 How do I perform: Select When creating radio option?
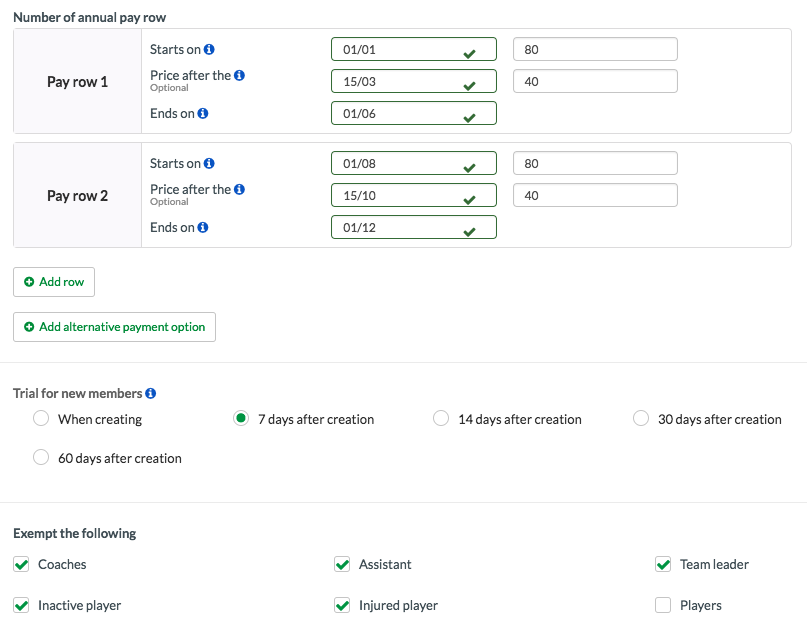[41, 418]
